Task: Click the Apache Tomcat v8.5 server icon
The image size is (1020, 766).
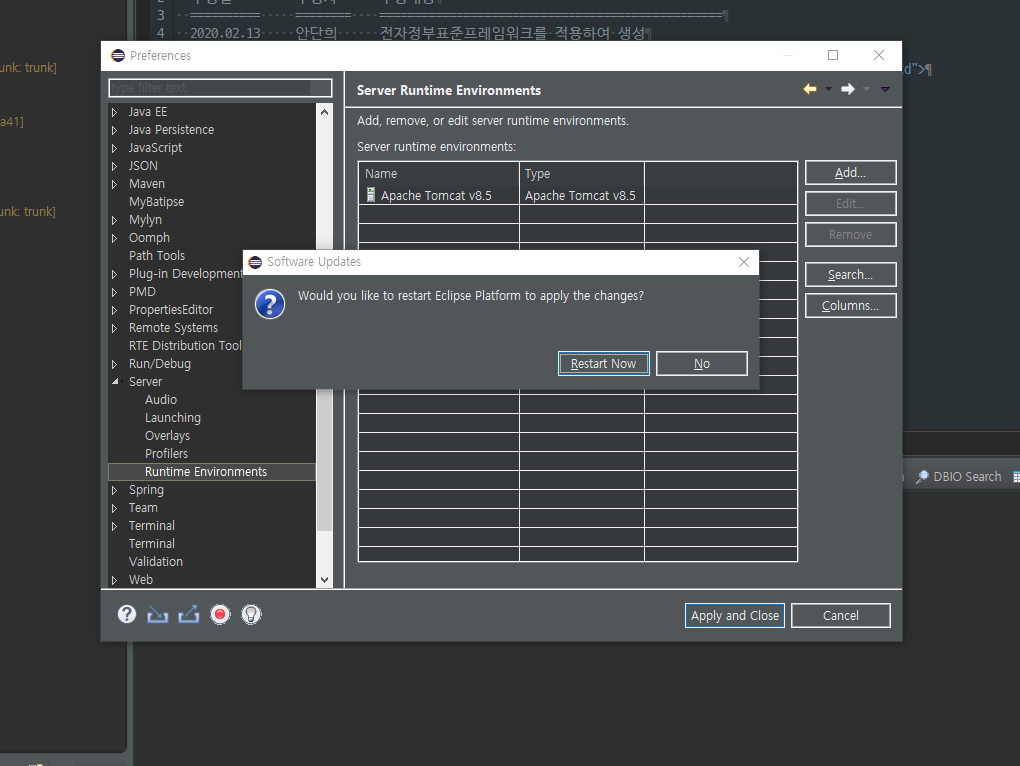Action: pos(371,196)
